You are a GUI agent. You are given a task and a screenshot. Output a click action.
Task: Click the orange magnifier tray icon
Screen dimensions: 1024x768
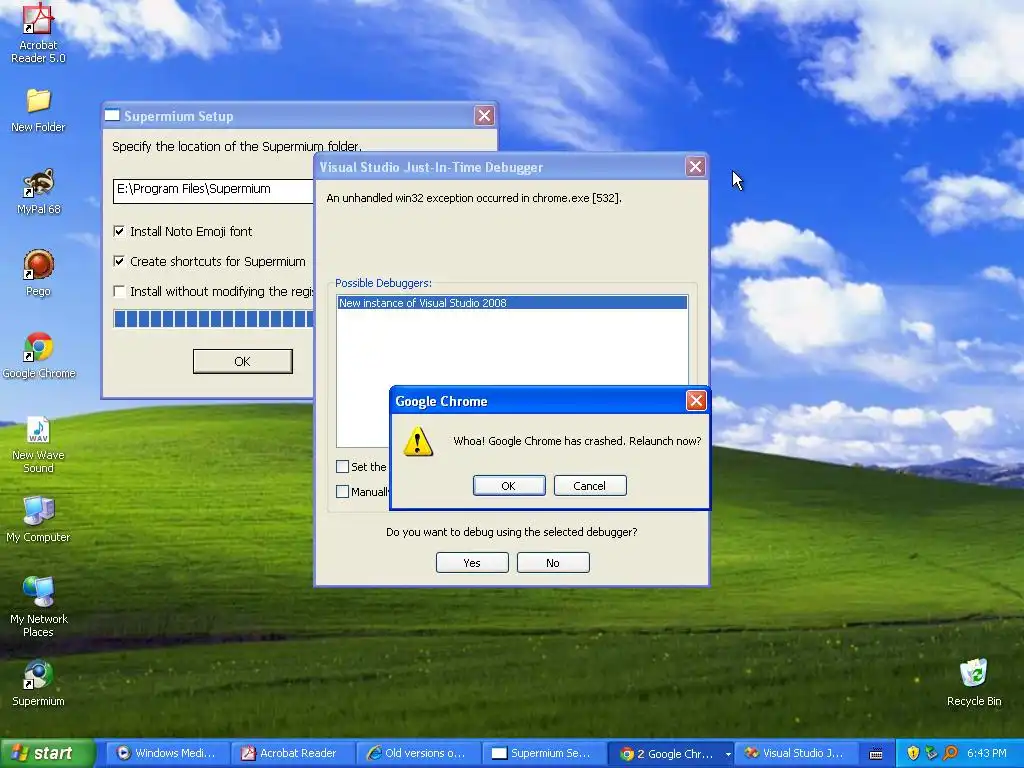point(950,753)
